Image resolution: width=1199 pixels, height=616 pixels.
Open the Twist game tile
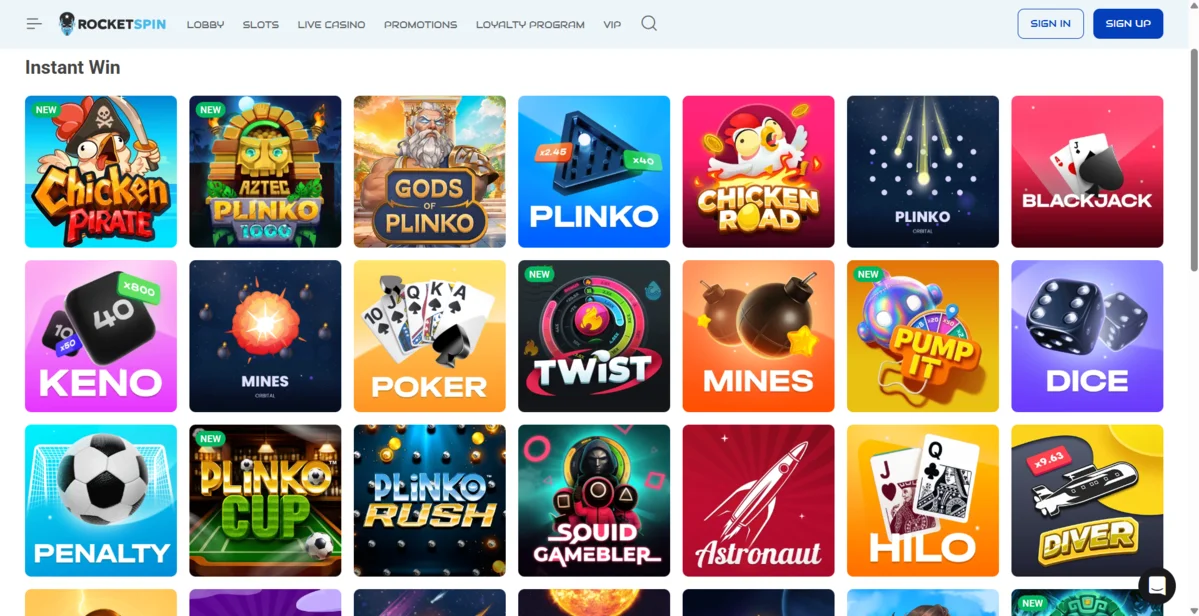[594, 336]
